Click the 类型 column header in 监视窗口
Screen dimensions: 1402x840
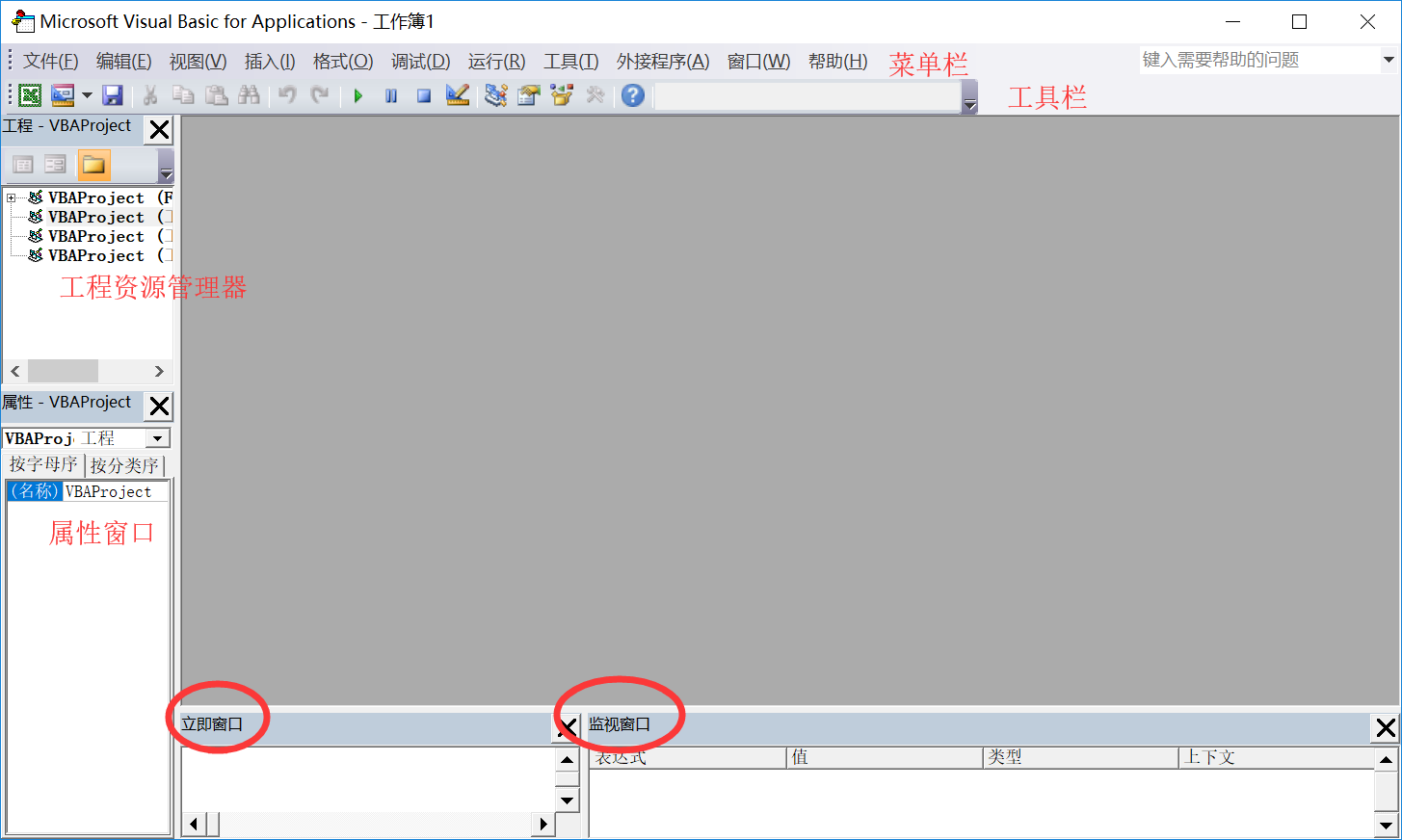tap(1081, 758)
